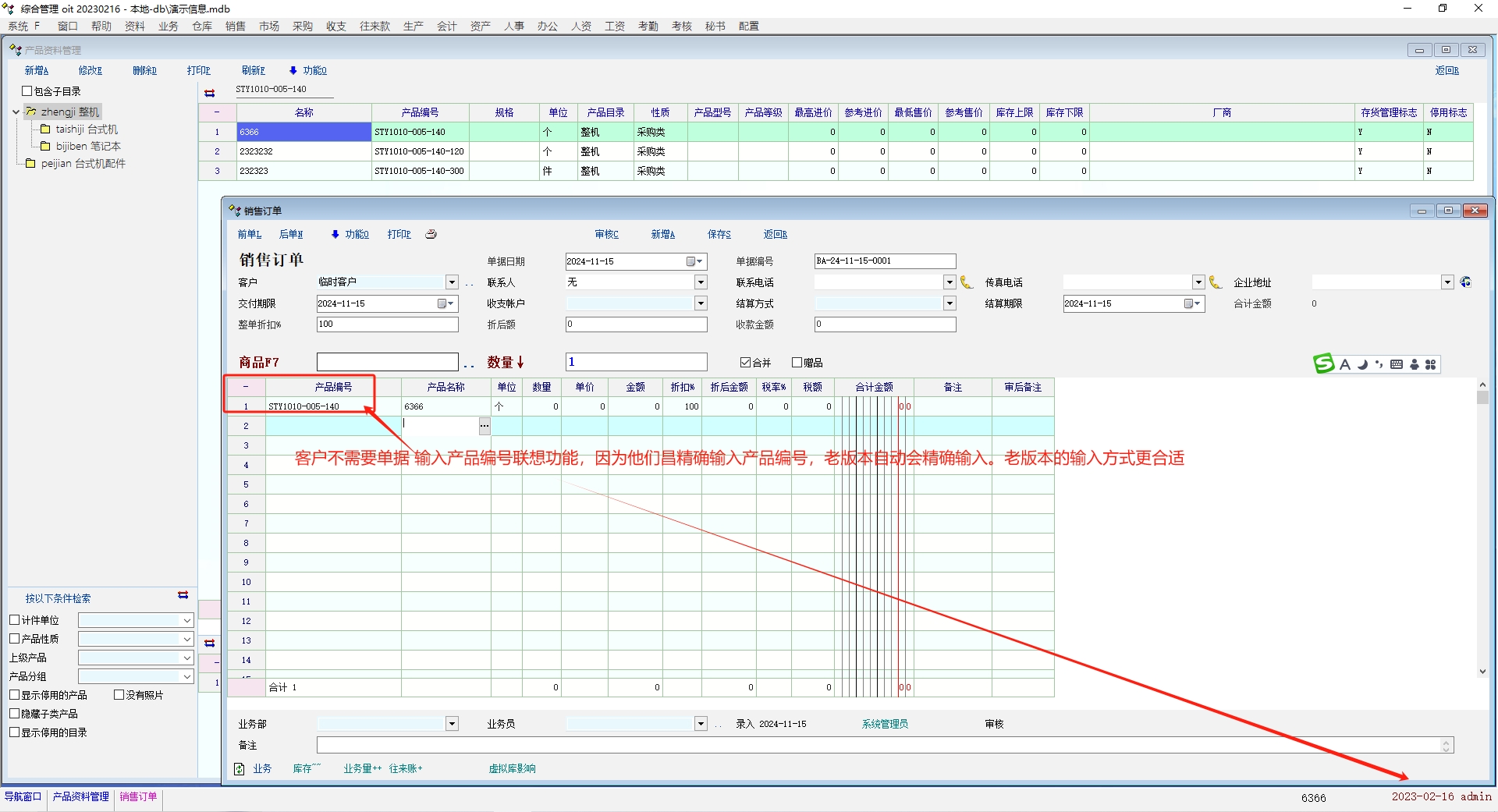Open the 销售 menu in menu bar

(235, 26)
